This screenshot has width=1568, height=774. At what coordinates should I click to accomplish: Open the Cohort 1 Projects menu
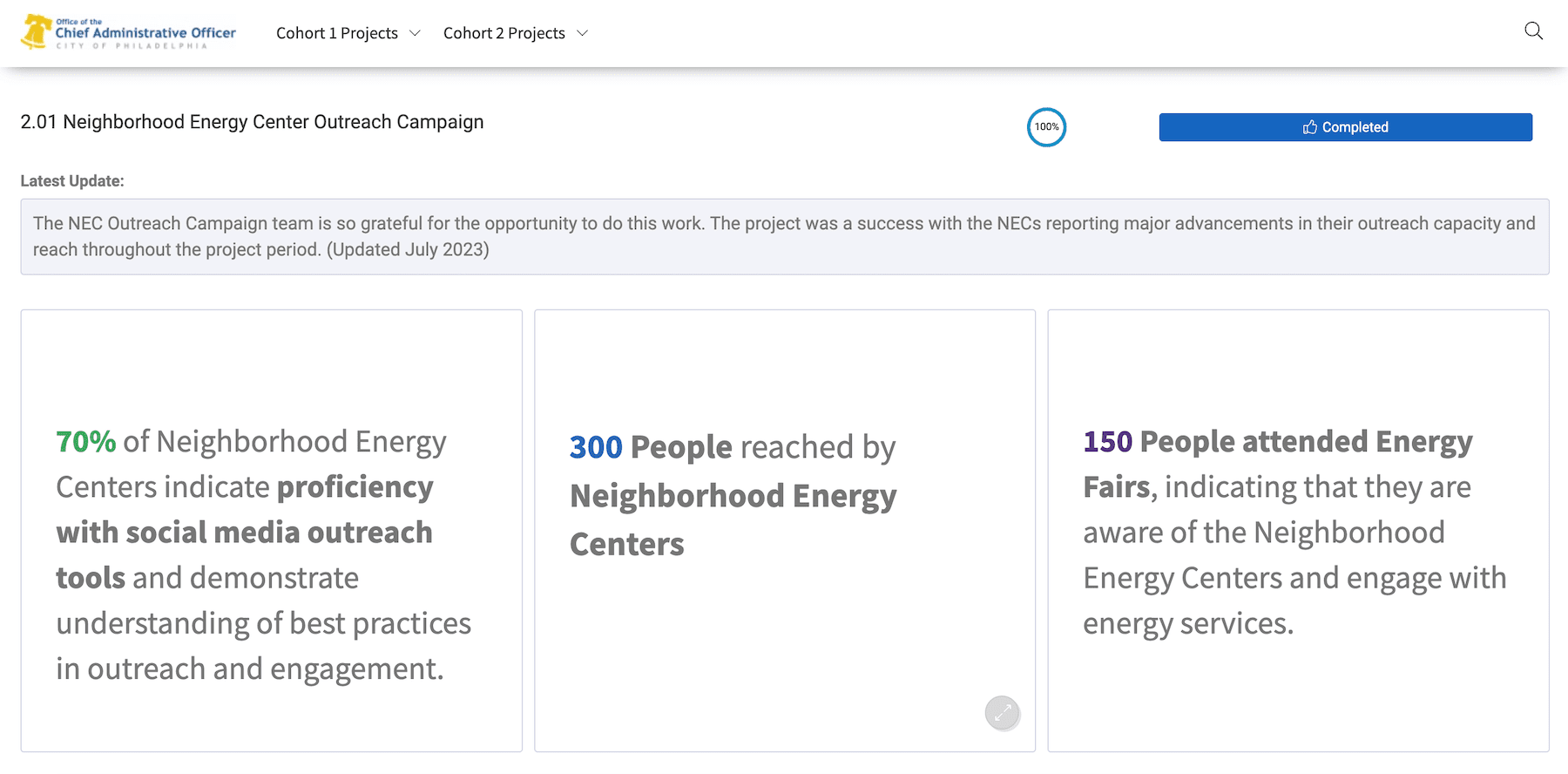tap(337, 33)
